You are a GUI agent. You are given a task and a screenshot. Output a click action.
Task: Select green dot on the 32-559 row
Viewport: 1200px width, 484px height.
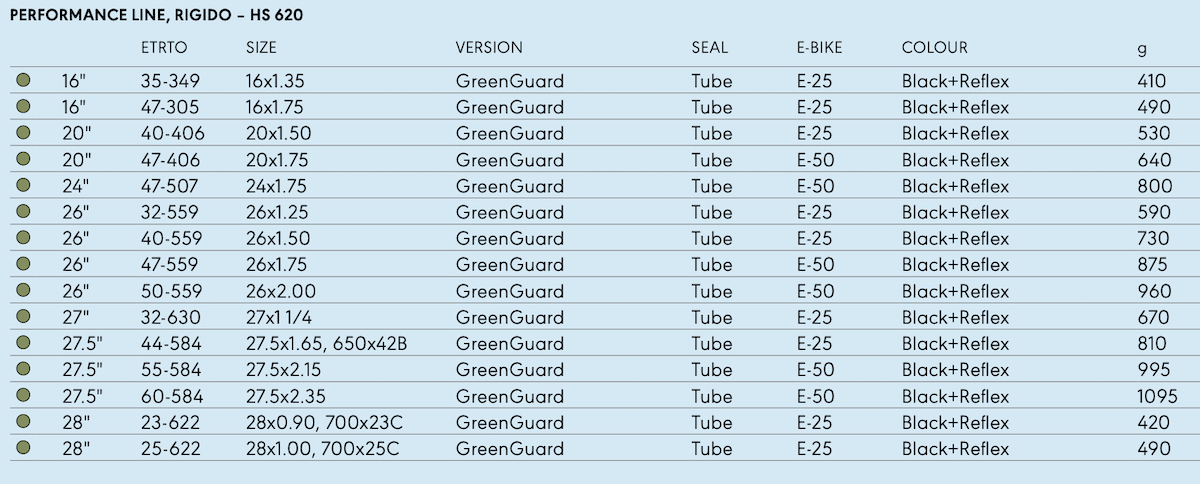(23, 212)
